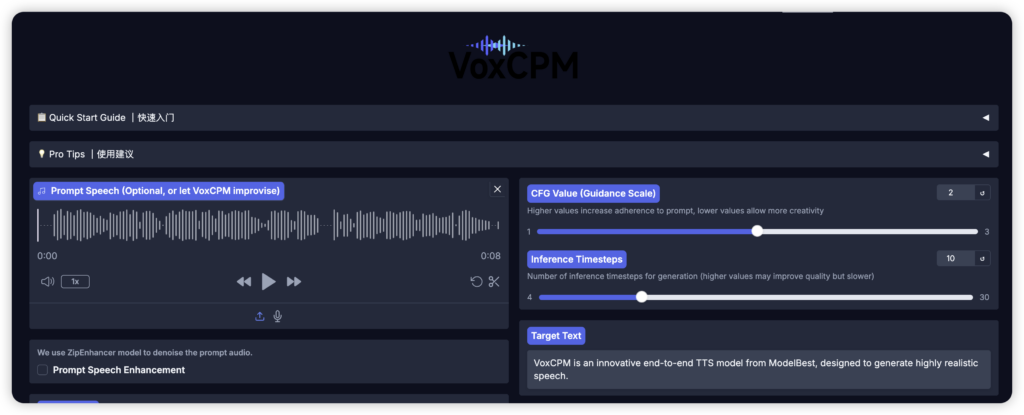Enable Prompt Speech Enhancement checkbox
The height and width of the screenshot is (415, 1024).
point(42,370)
